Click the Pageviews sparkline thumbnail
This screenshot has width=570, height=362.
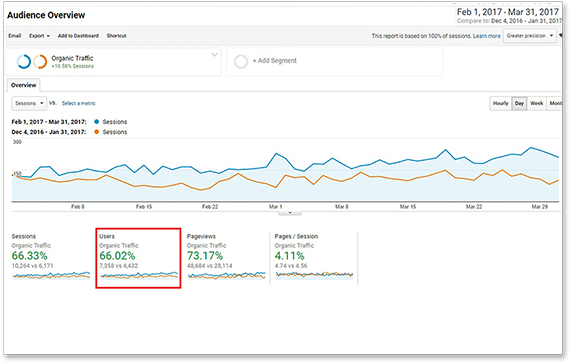click(x=226, y=275)
